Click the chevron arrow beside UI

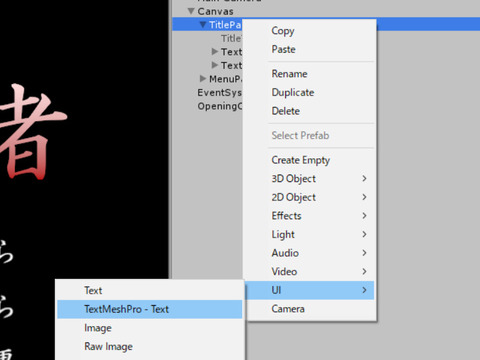tap(364, 290)
